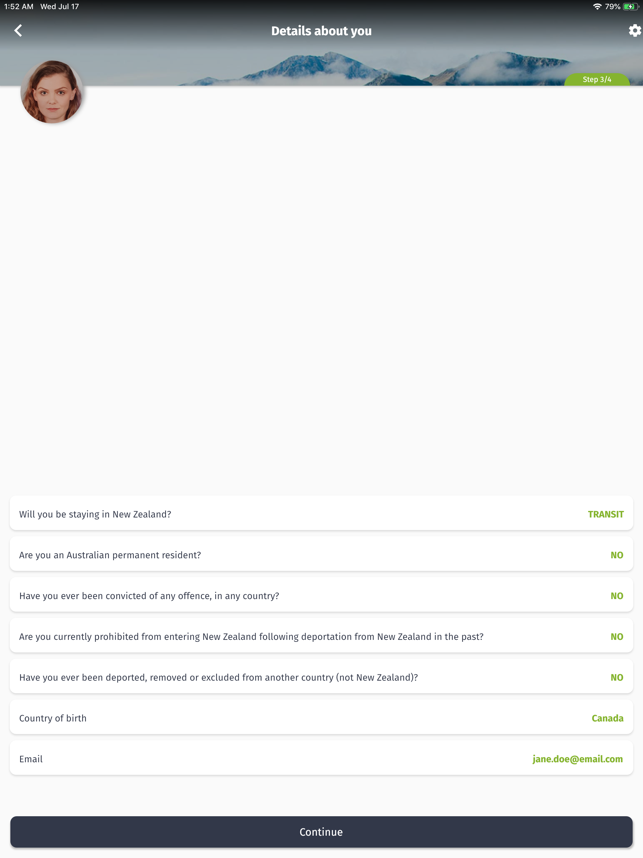Image resolution: width=643 pixels, height=858 pixels.
Task: Tap the 'Details about you' title
Action: point(321,31)
